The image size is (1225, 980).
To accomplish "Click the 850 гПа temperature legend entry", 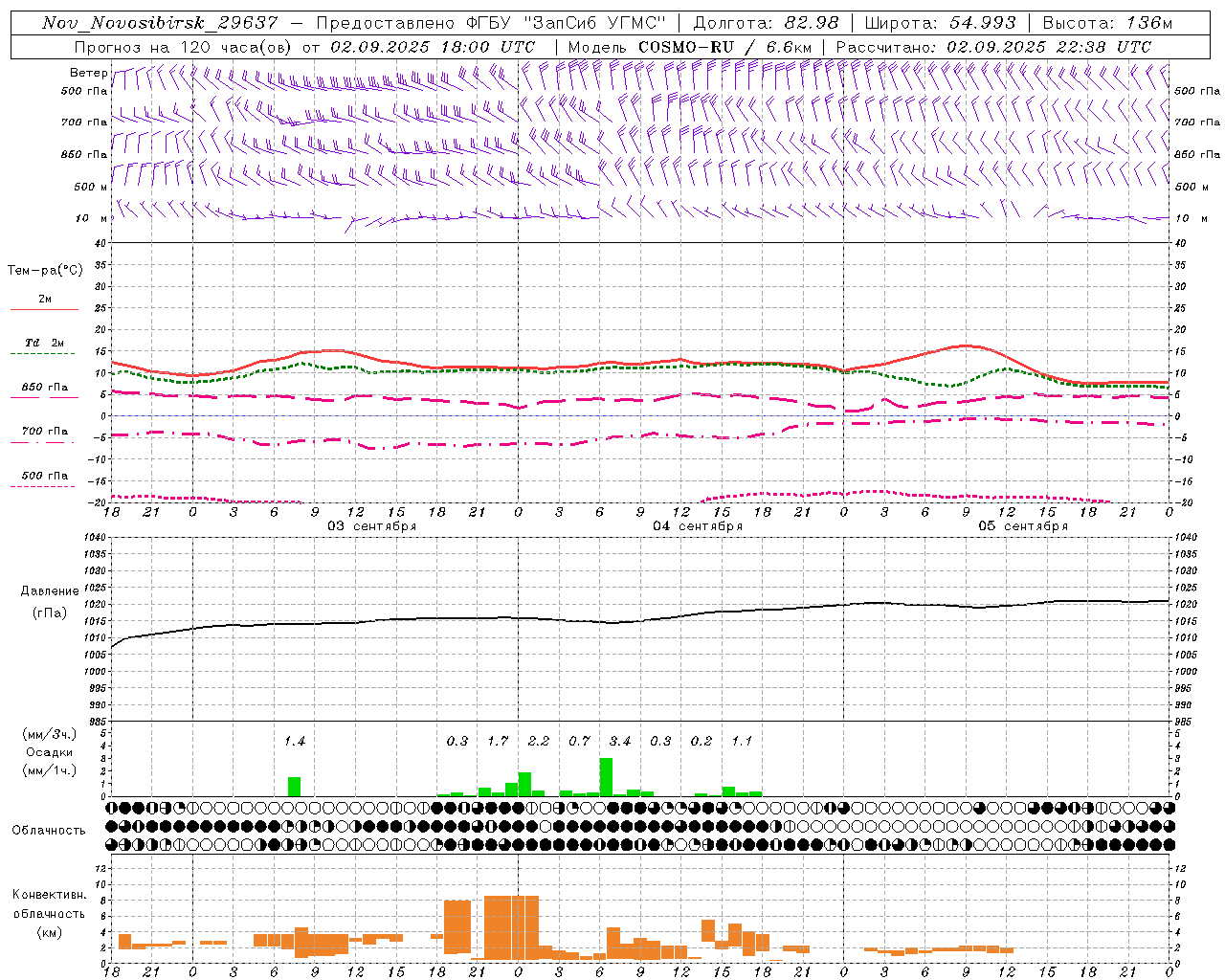I will 44,387.
